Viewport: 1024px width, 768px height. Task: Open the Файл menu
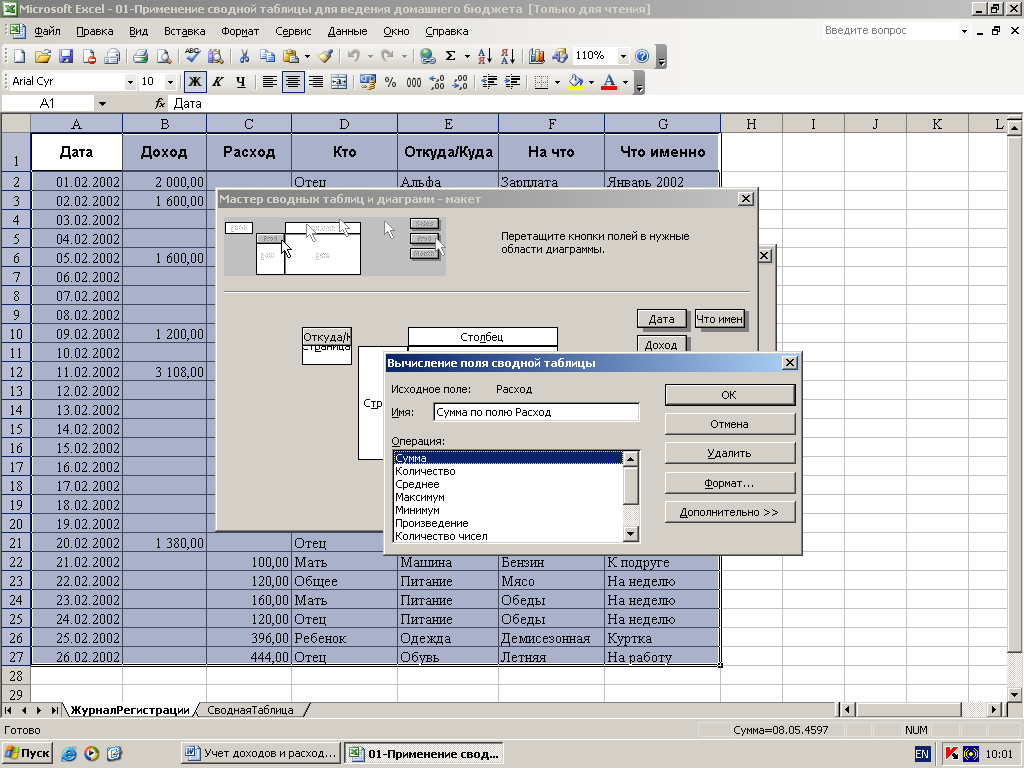point(47,31)
